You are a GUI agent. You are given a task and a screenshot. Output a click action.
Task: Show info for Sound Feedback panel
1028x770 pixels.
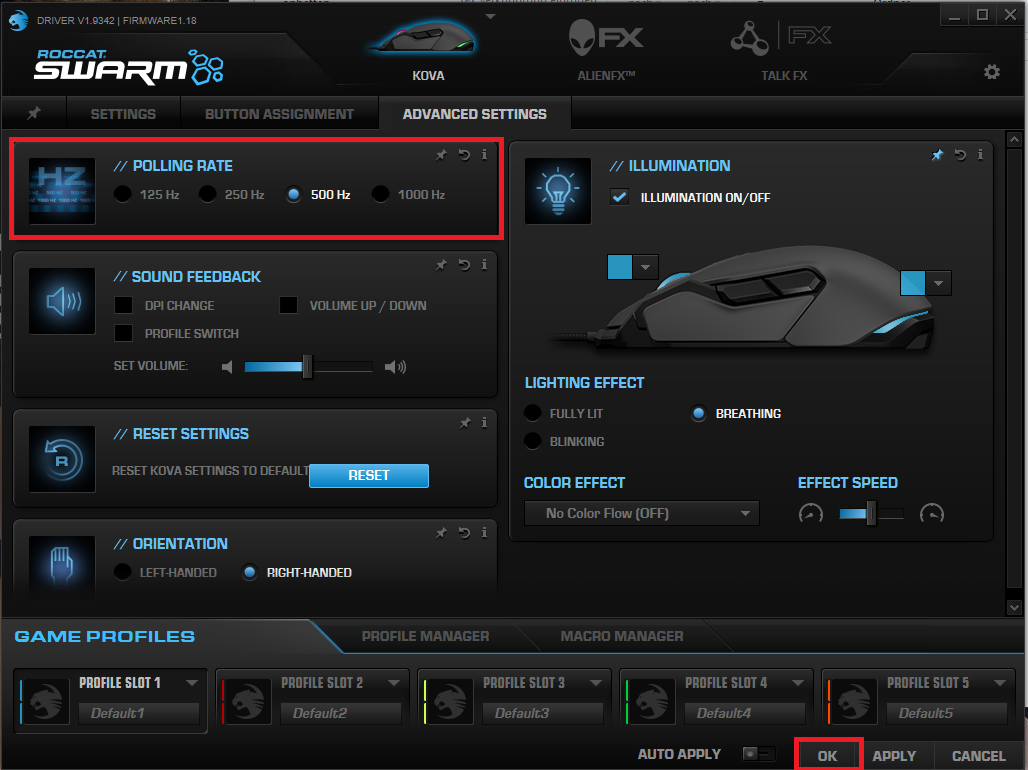[x=484, y=264]
